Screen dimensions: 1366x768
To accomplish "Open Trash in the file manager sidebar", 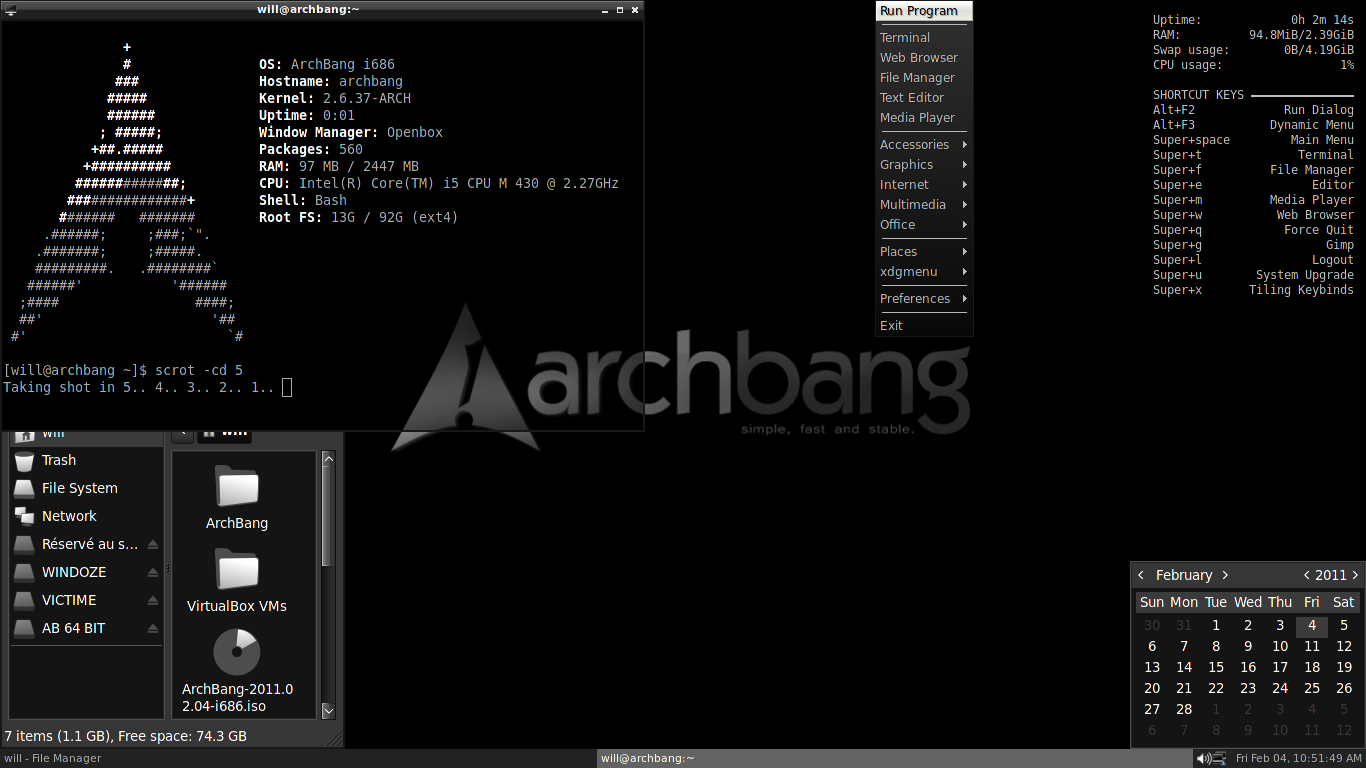I will tap(86, 460).
